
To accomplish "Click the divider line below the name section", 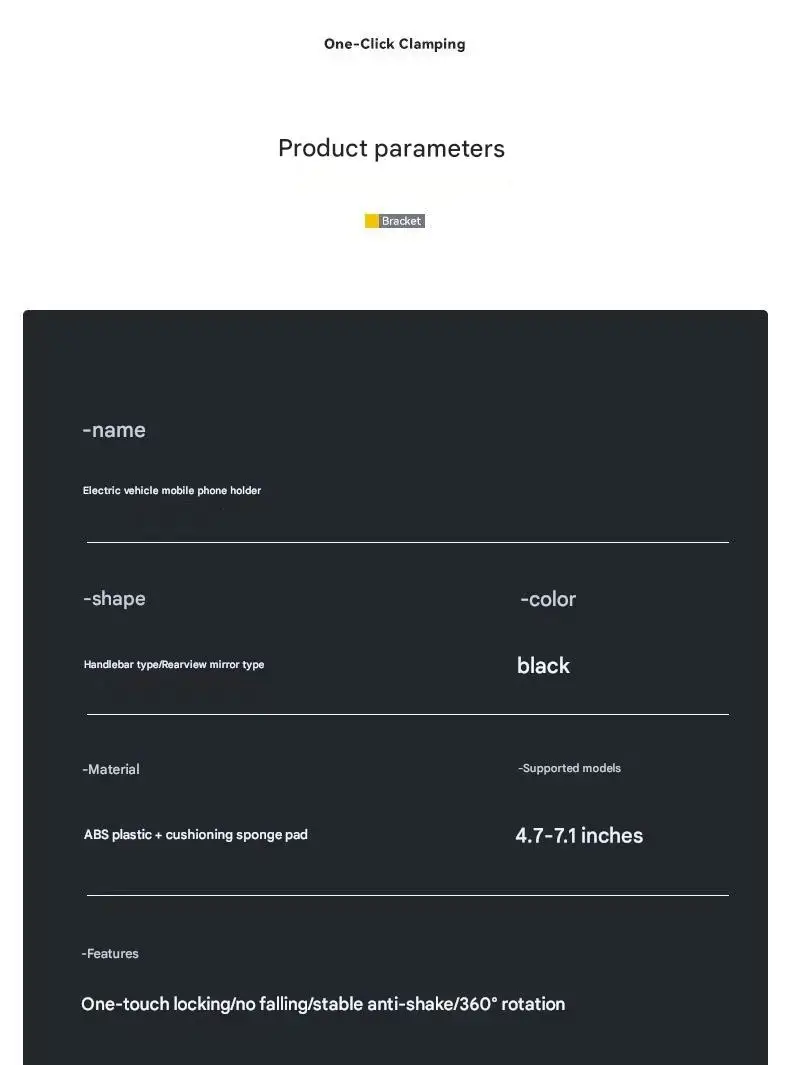I will pos(407,542).
